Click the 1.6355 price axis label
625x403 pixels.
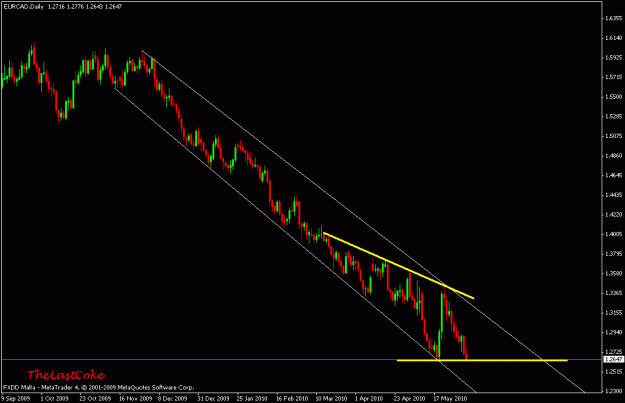pos(613,18)
